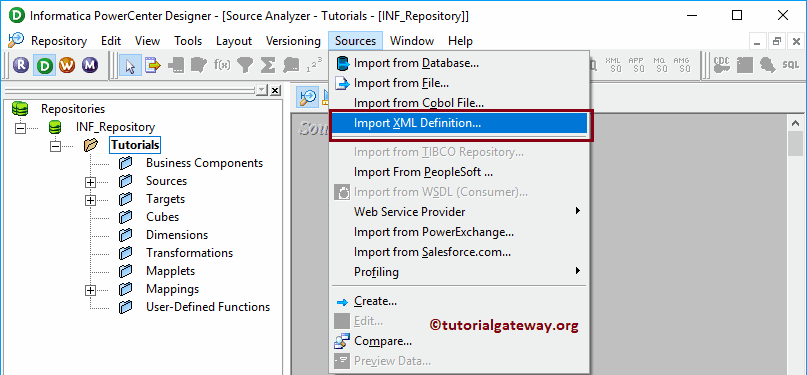Choose Import From PeopleSoft
The width and height of the screenshot is (807, 375).
[459, 172]
